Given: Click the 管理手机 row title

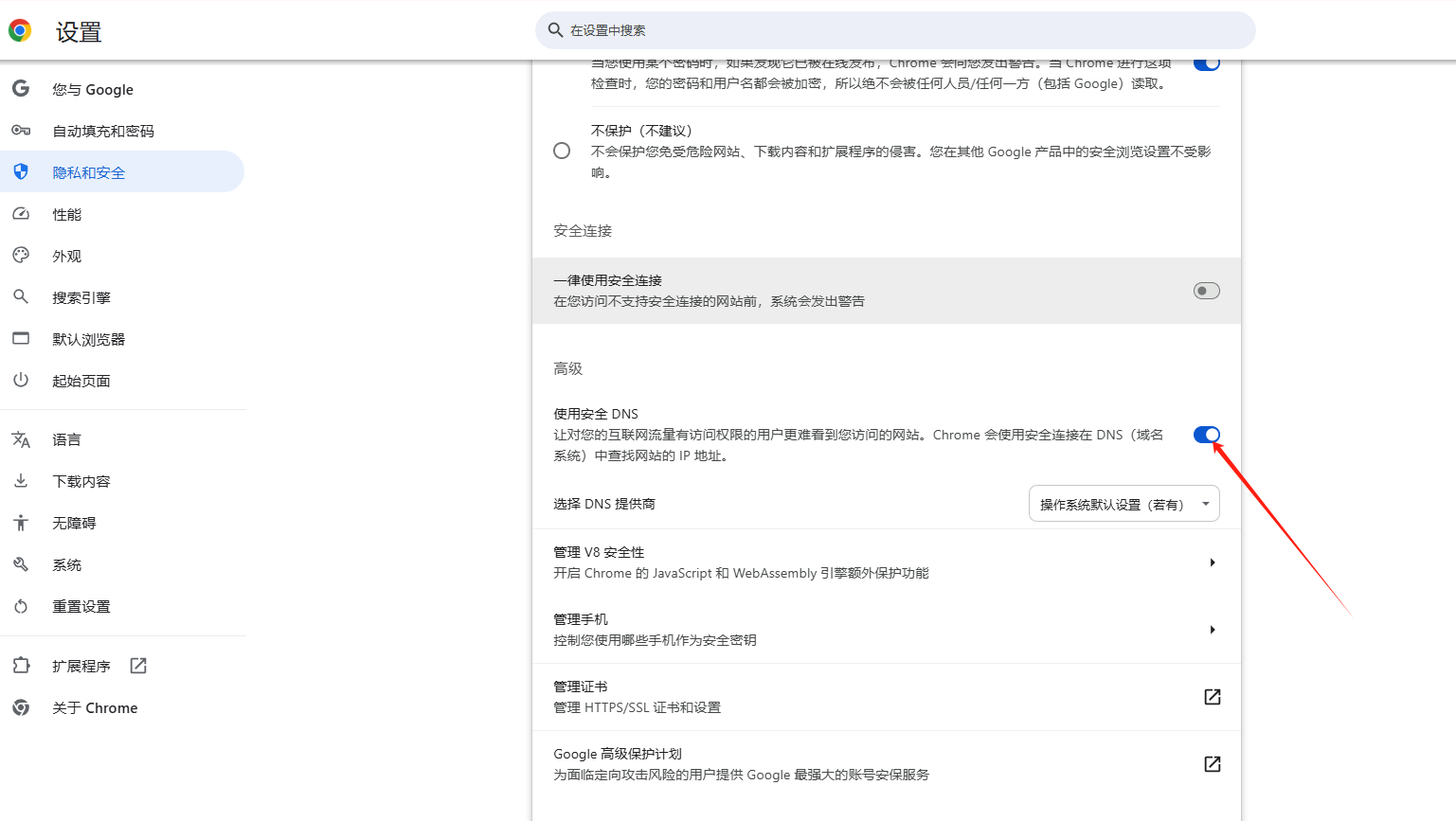Looking at the screenshot, I should click(x=581, y=619).
